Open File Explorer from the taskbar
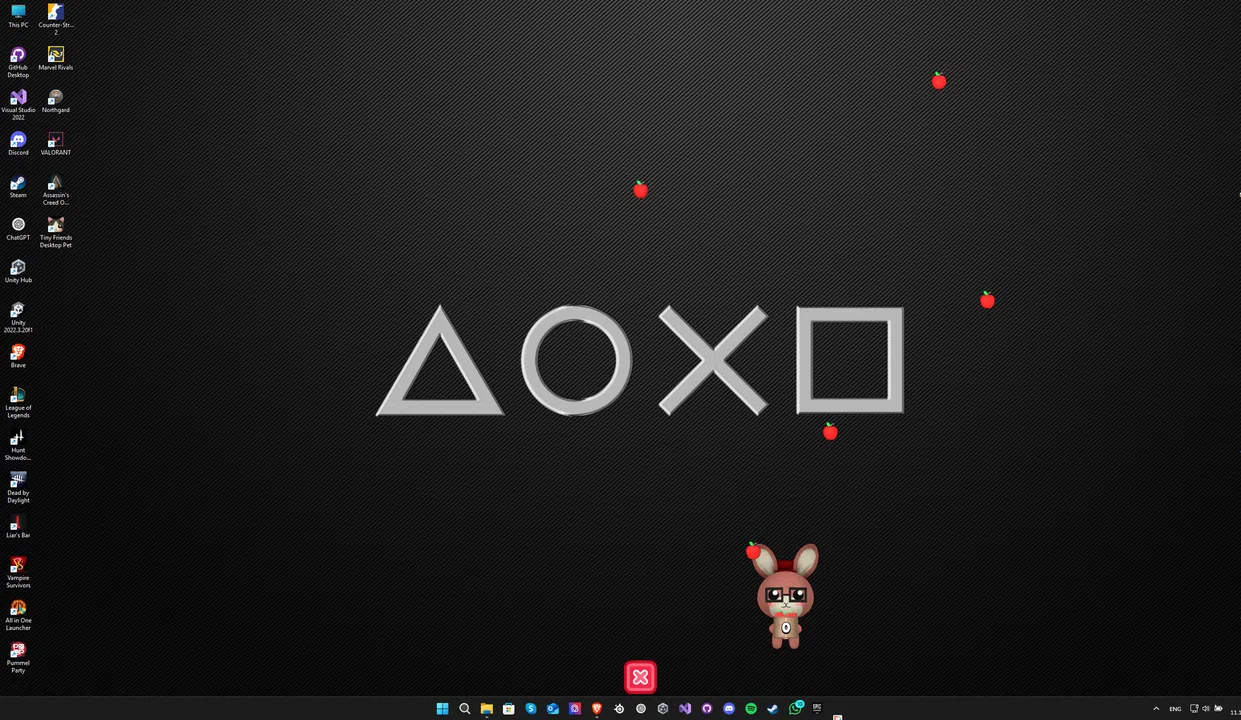The width and height of the screenshot is (1241, 720). (x=486, y=709)
